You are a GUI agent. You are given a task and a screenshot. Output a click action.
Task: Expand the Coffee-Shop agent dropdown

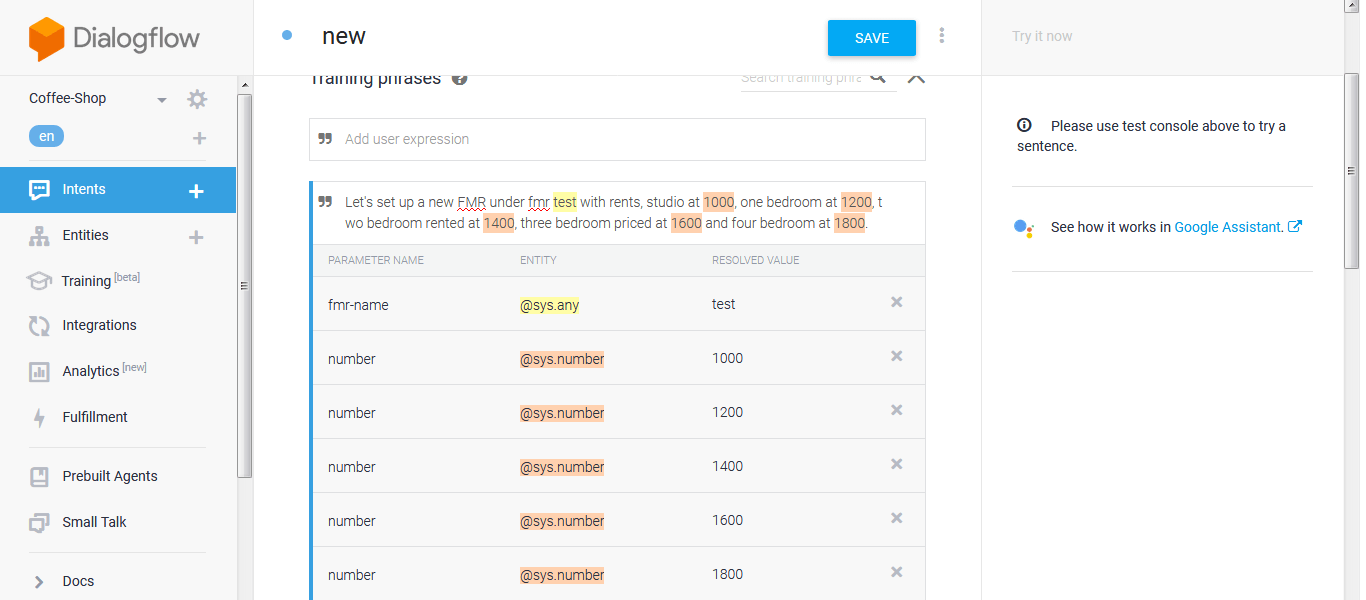click(x=162, y=100)
